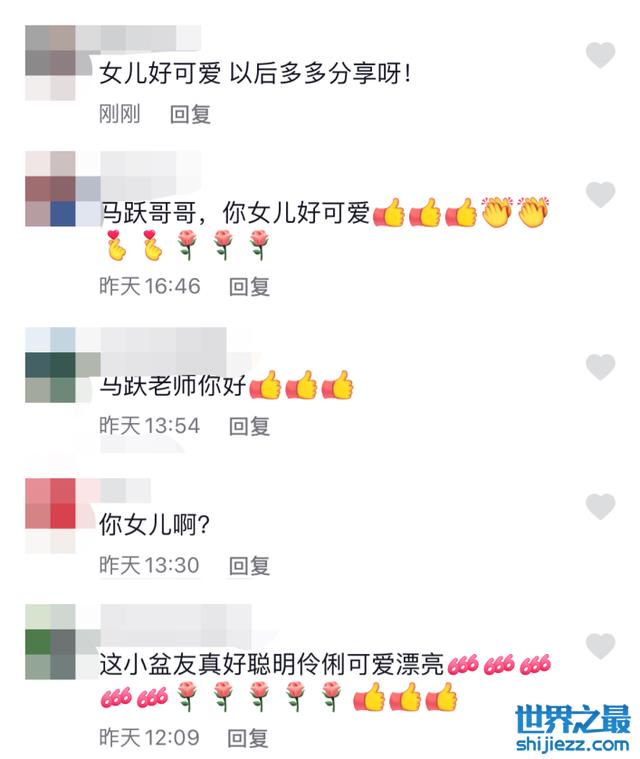
Task: Like the comment '女儿好可爱 以后多多分享呀'
Action: pyautogui.click(x=600, y=55)
